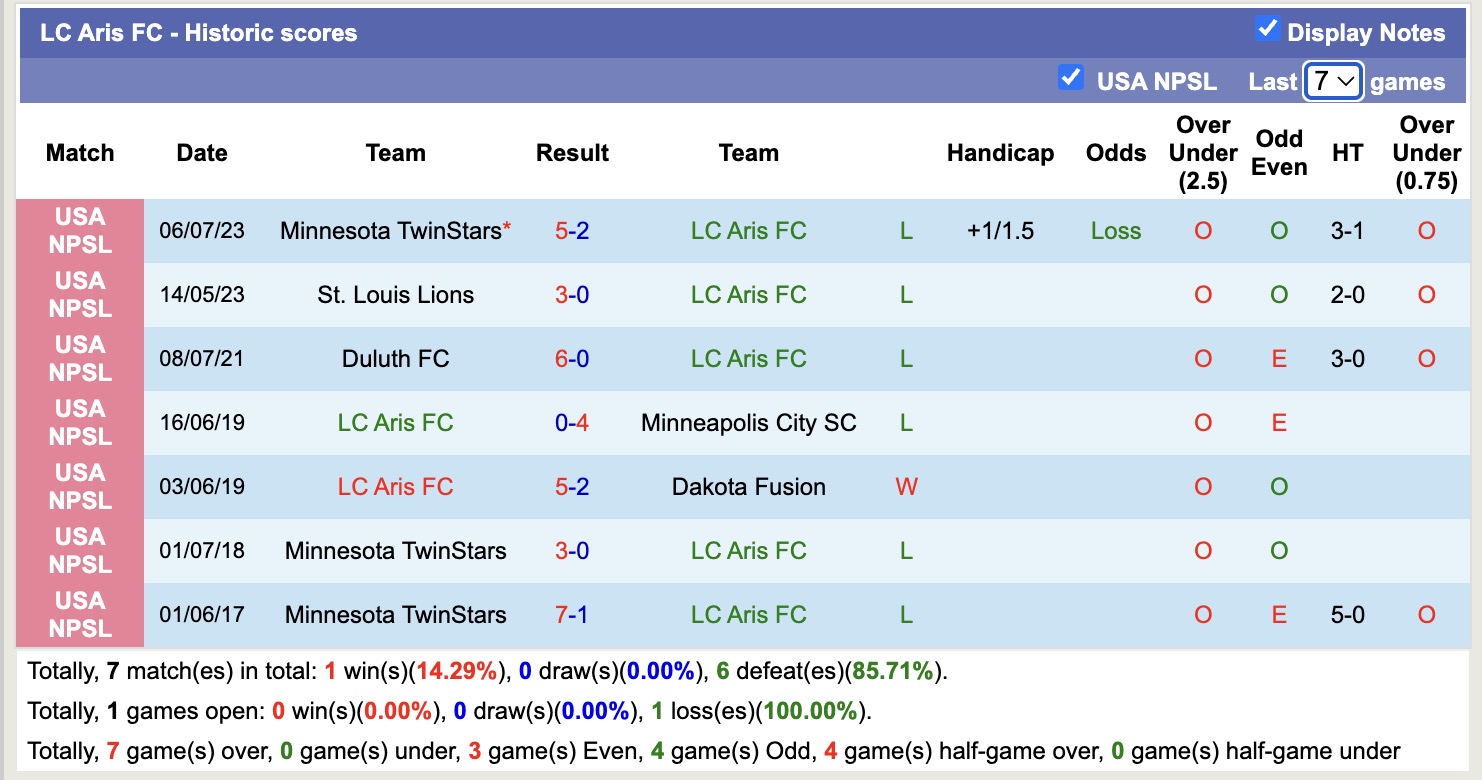
Task: Open the Minnesota TwinStars team link
Action: [x=395, y=230]
